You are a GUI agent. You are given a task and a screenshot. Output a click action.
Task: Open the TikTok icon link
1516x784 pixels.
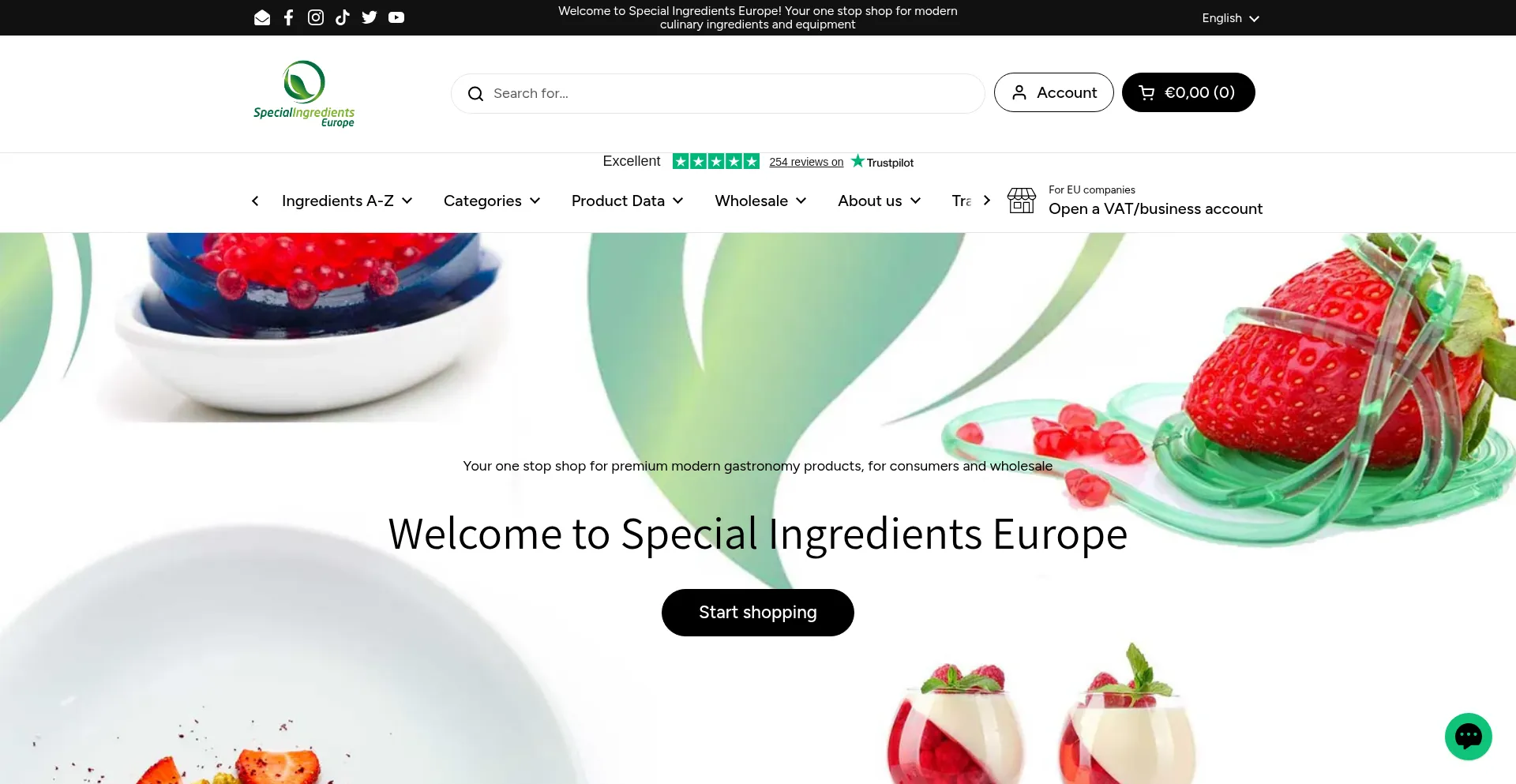[343, 17]
